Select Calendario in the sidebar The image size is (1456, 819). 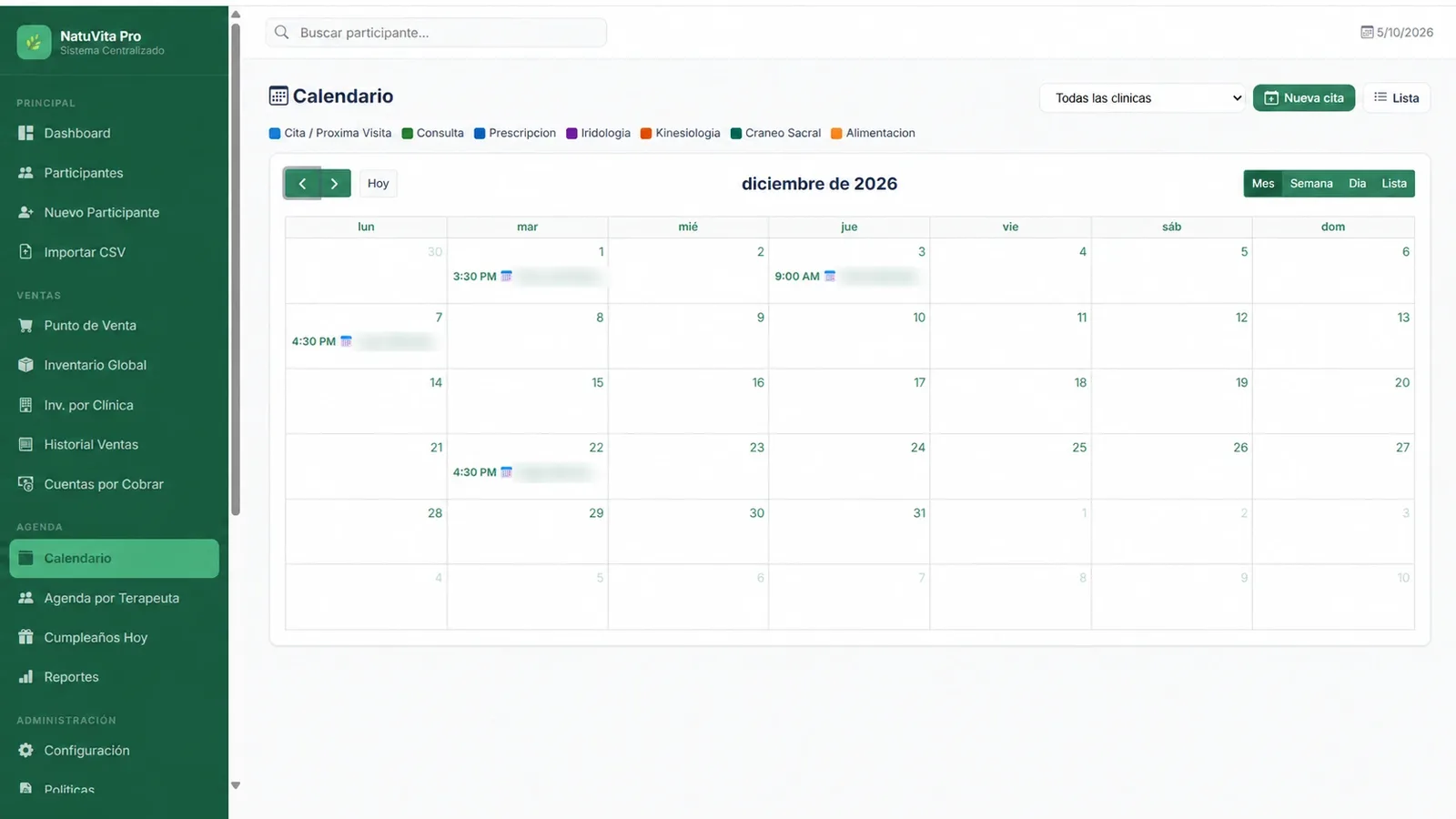[114, 558]
